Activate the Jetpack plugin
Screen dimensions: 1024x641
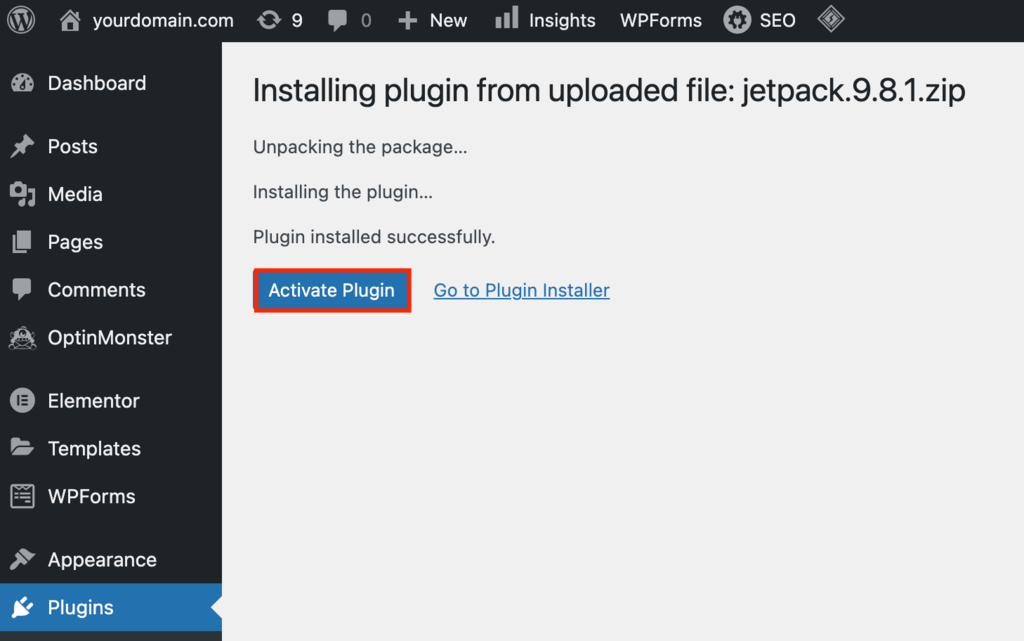click(332, 290)
